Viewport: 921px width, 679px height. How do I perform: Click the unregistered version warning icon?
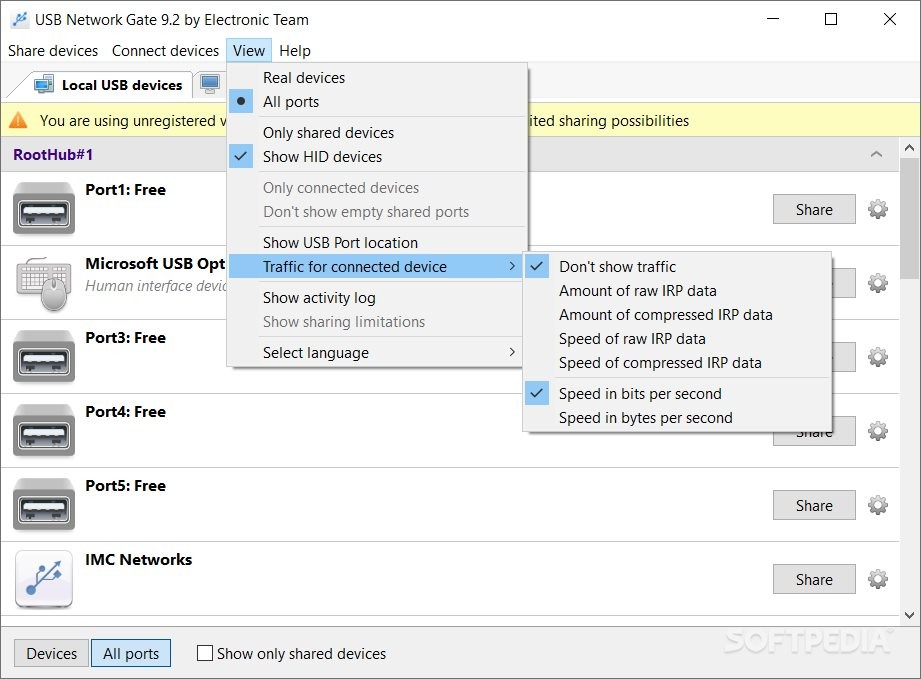18,120
